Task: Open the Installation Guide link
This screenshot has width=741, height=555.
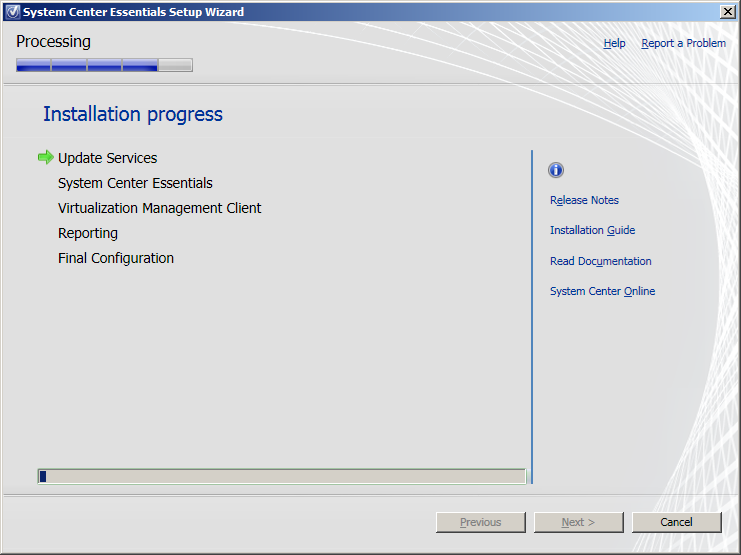Action: coord(593,230)
